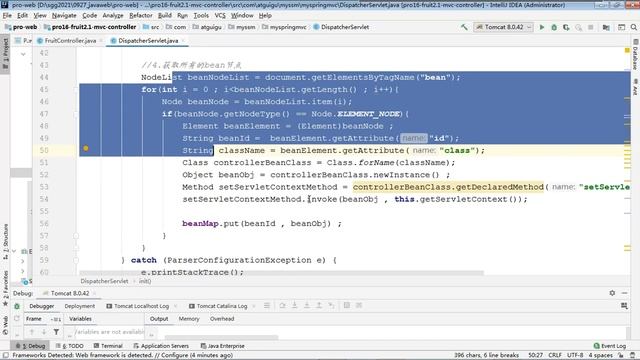The width and height of the screenshot is (640, 360).
Task: Click the fold marker at line 59
Action: [x=76, y=260]
